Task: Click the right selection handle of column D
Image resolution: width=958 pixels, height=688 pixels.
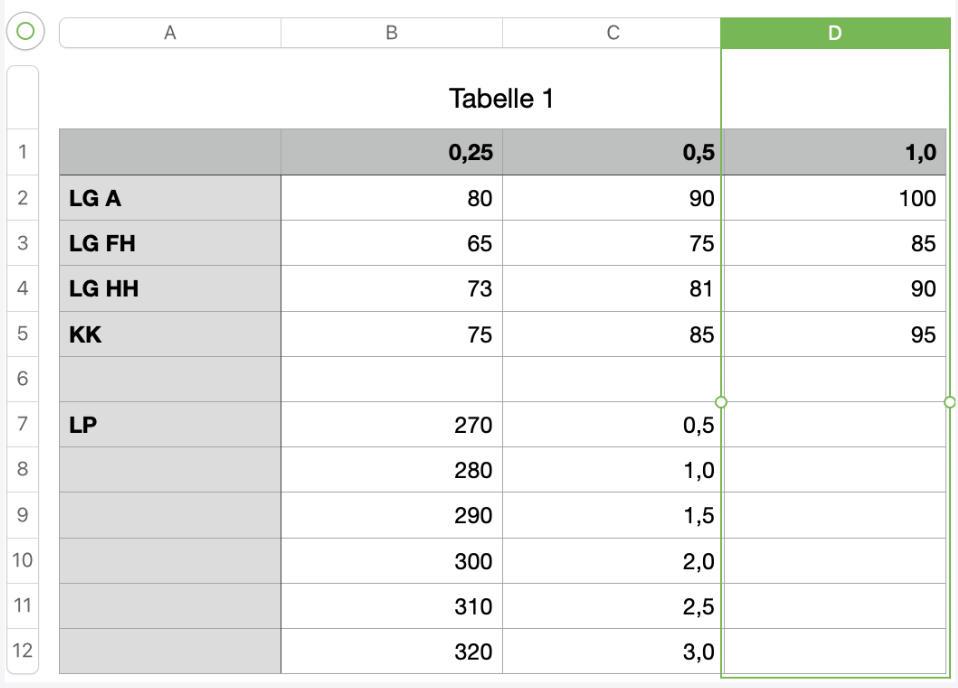Action: click(949, 402)
